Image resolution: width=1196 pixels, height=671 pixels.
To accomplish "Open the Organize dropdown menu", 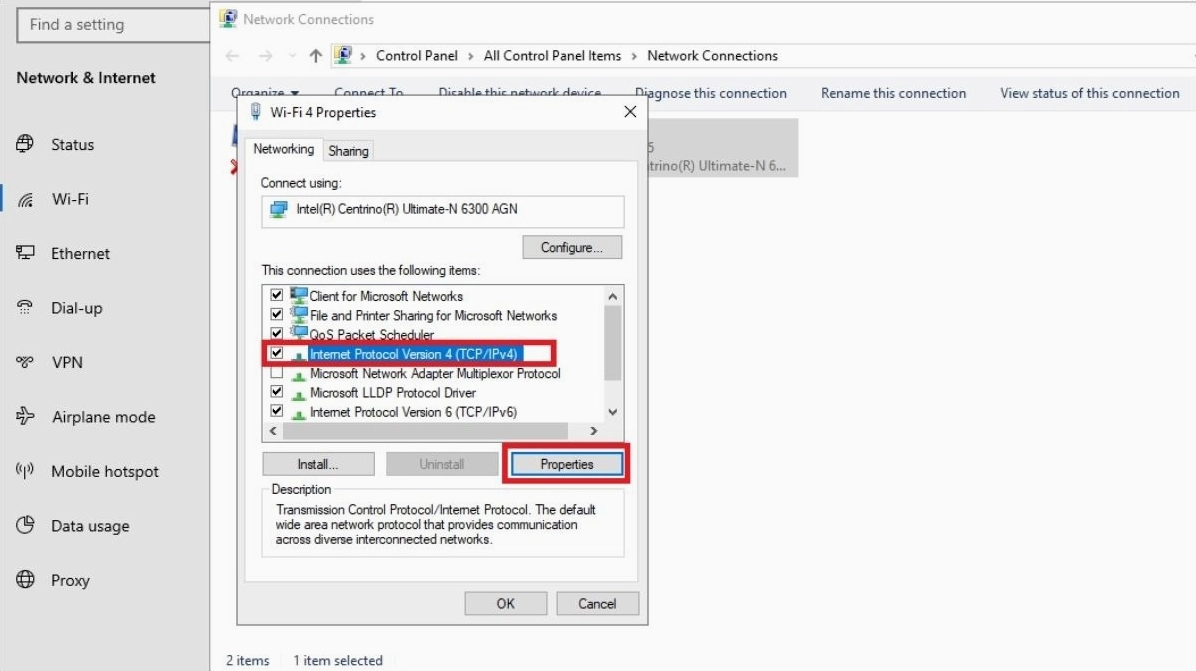I will (x=264, y=91).
